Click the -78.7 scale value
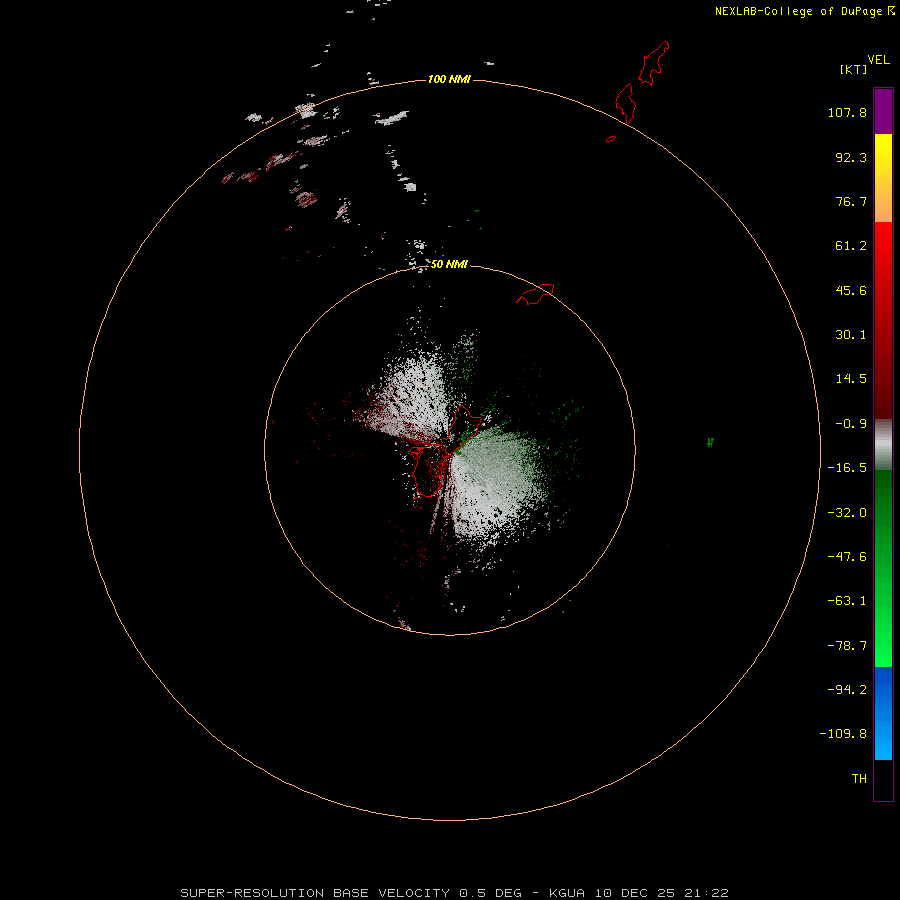 [847, 646]
